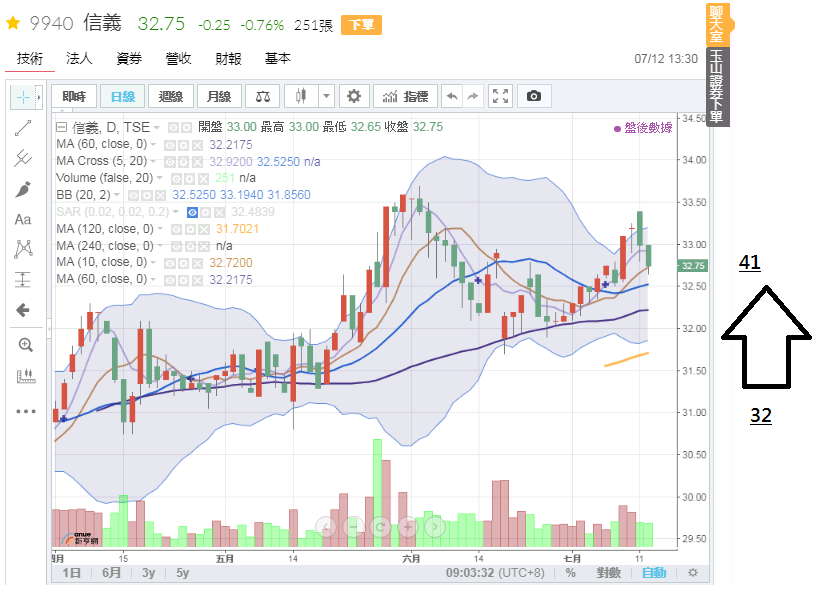830x600 pixels.
Task: Select the Aa text annotation tool
Action: coord(23,219)
